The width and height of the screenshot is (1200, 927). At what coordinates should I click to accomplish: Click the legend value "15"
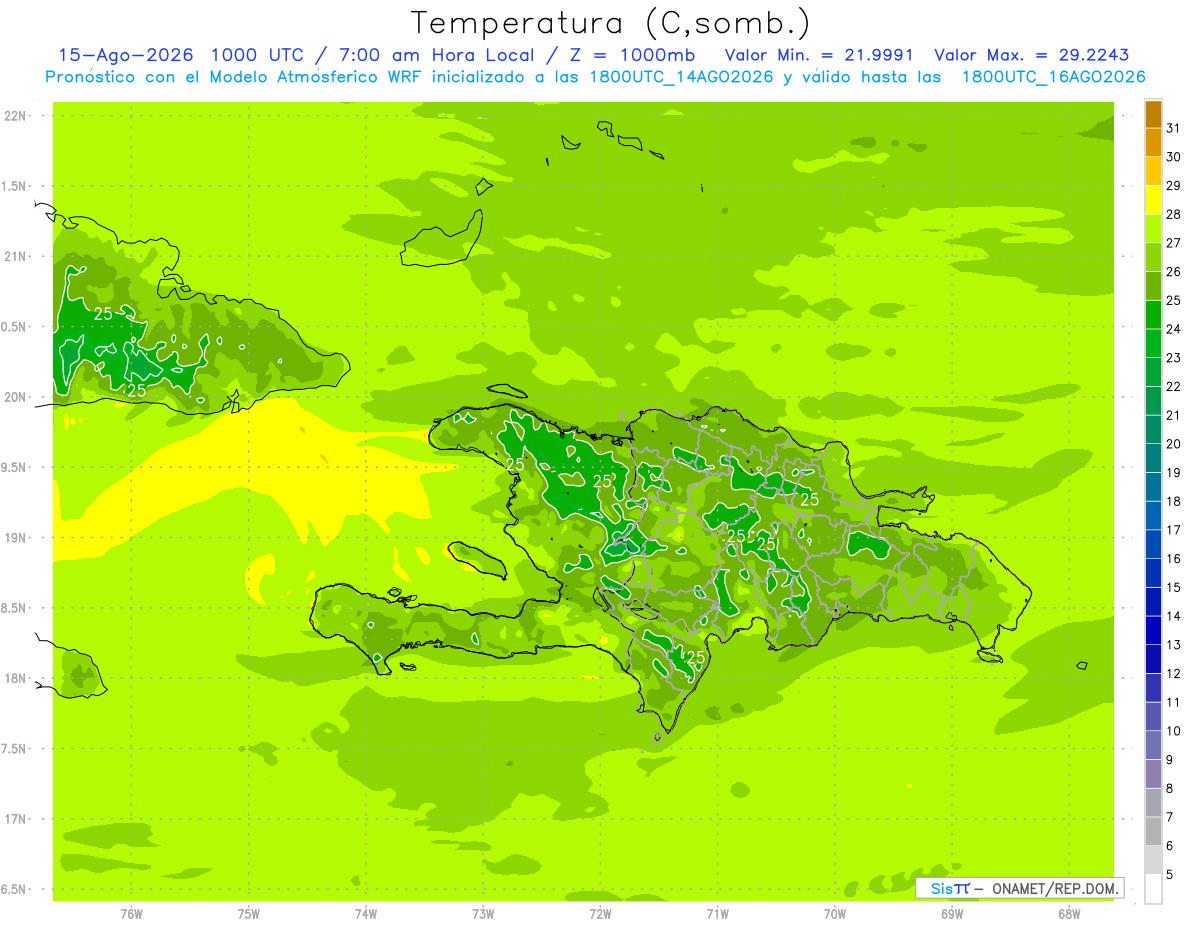[x=1174, y=587]
